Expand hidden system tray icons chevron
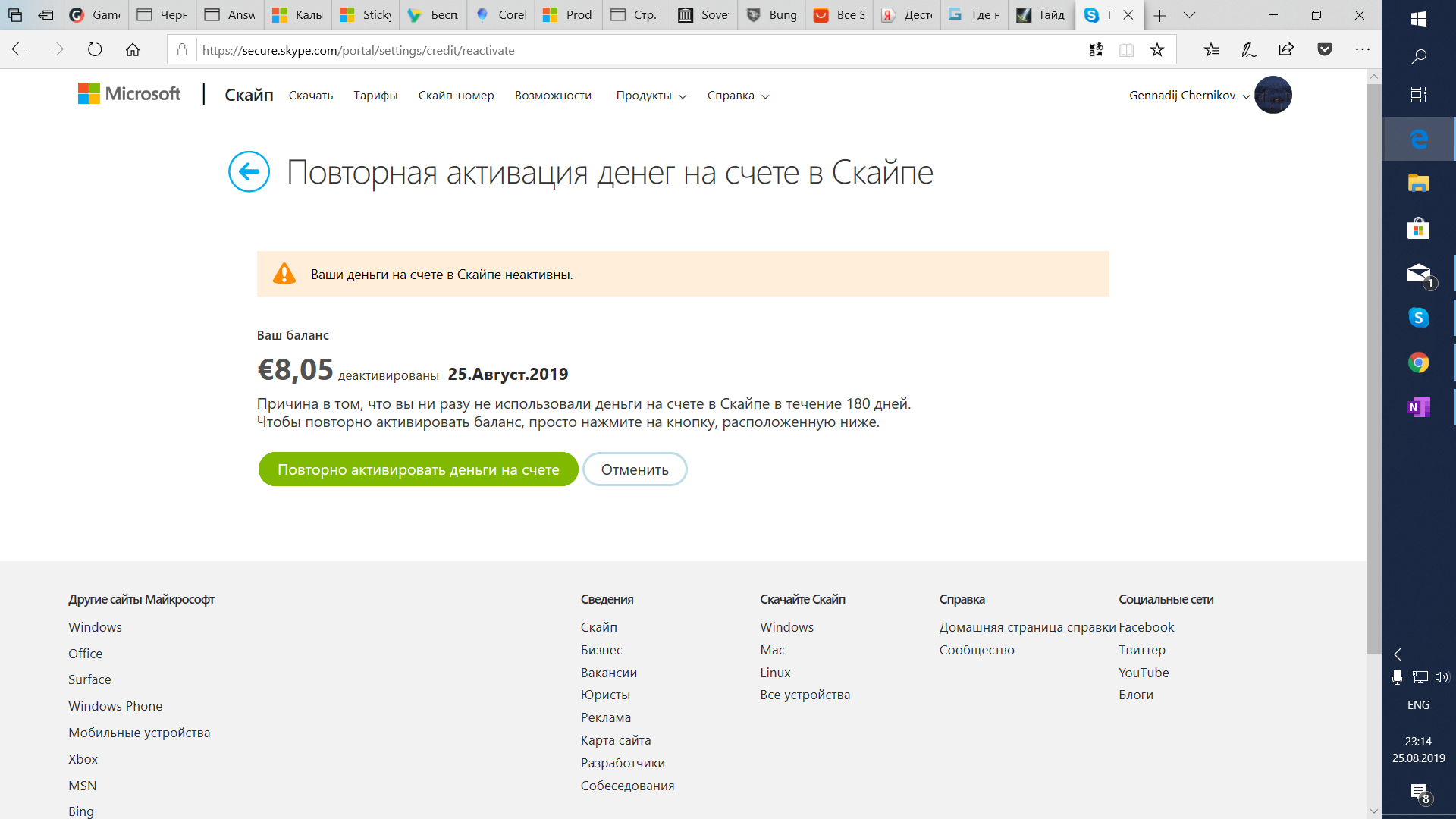1456x819 pixels. tap(1398, 654)
